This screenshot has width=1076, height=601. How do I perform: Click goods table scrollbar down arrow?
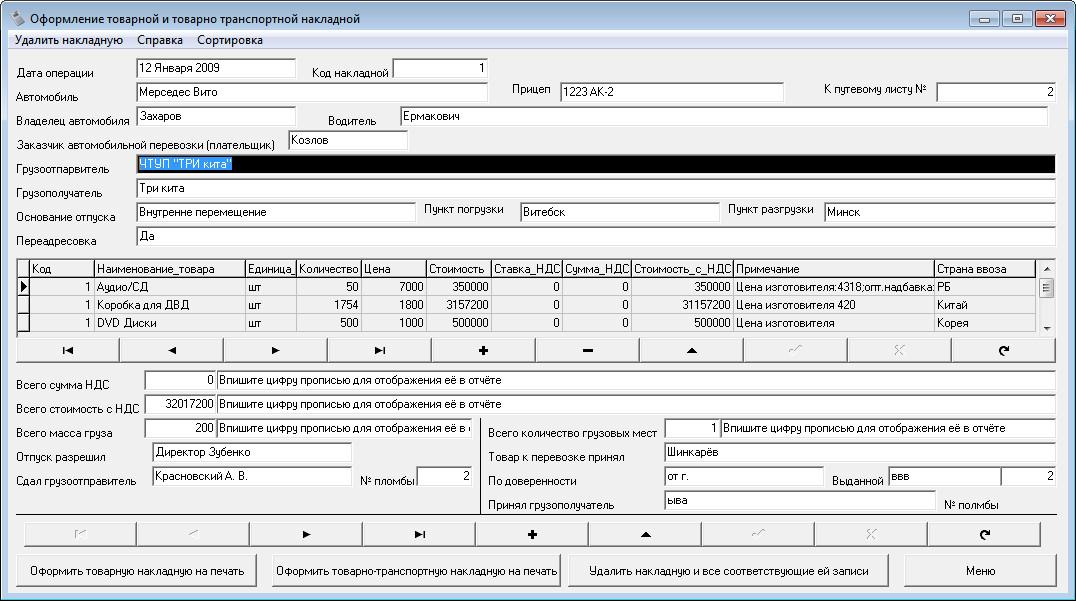click(x=1046, y=328)
